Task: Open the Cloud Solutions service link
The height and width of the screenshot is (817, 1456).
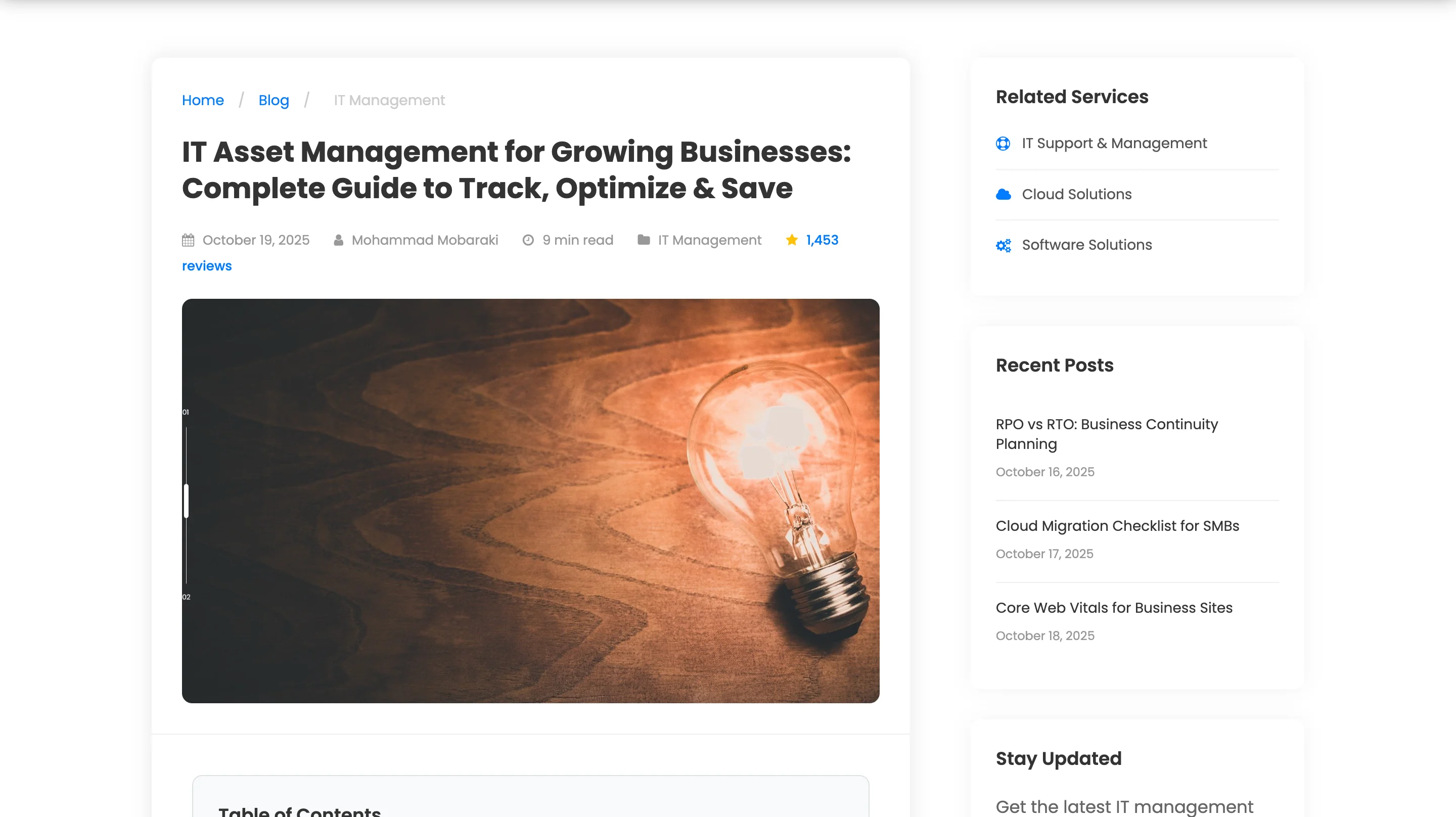Action: 1076,195
